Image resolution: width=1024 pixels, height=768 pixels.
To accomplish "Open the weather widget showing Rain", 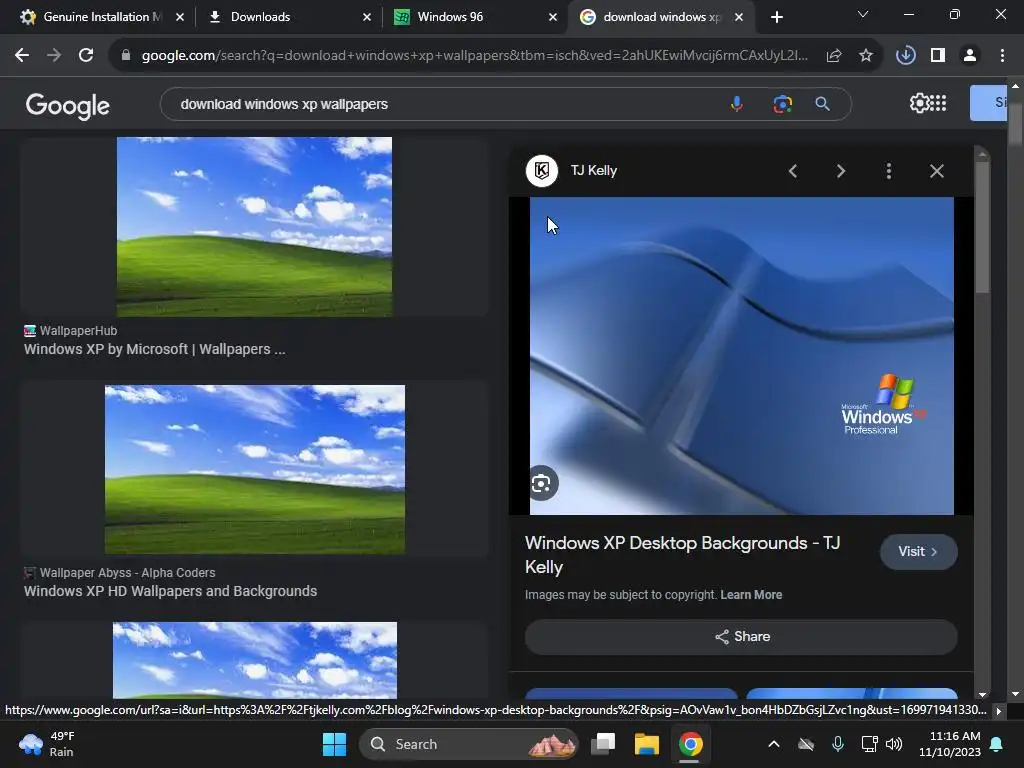I will [47, 744].
